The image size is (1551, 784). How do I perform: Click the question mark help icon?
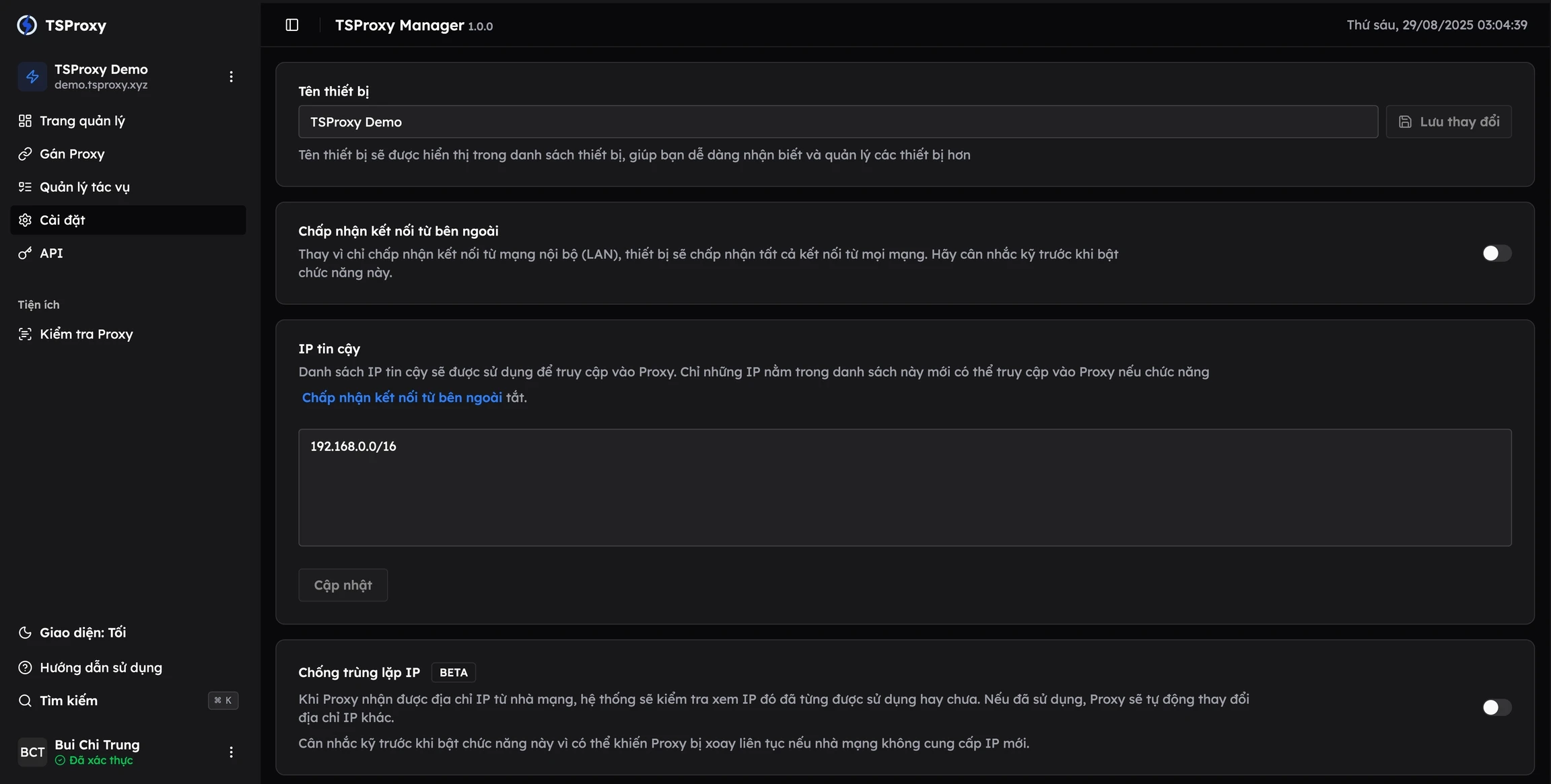[x=25, y=668]
